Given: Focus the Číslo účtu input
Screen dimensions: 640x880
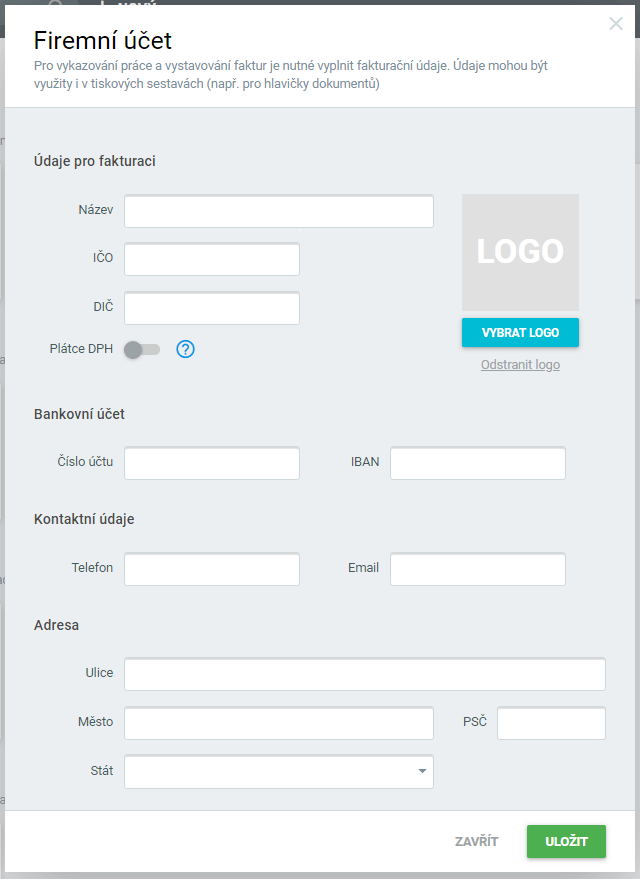Looking at the screenshot, I should [x=212, y=463].
